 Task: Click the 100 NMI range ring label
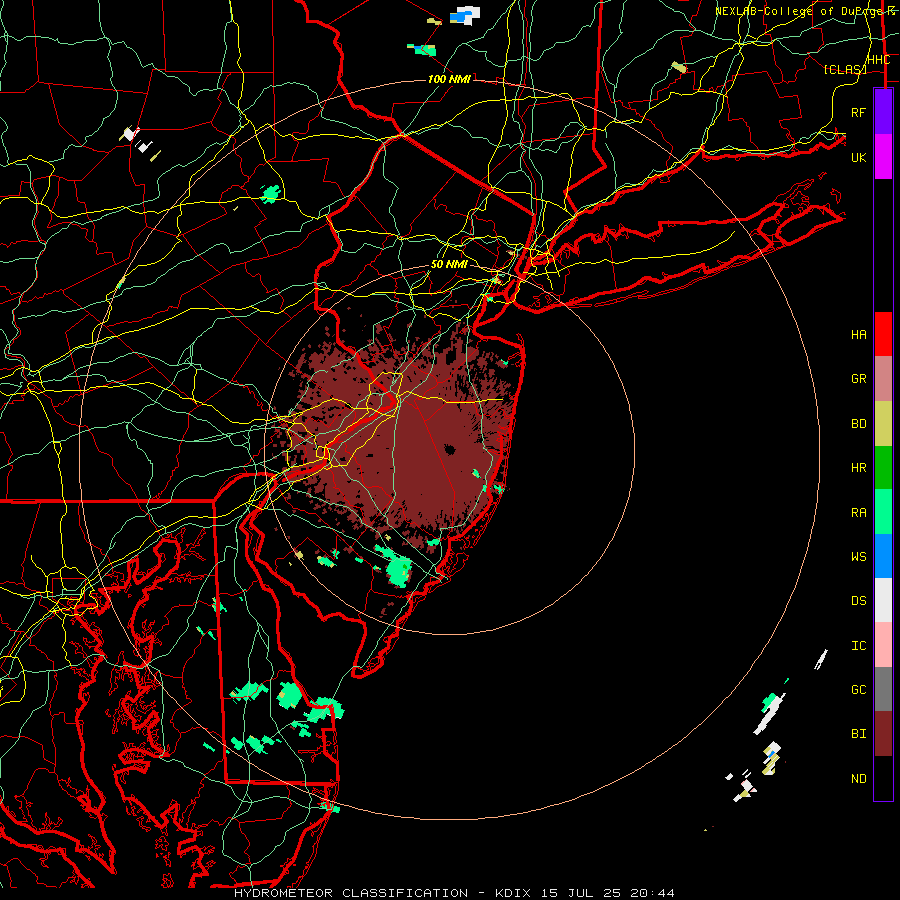(449, 79)
